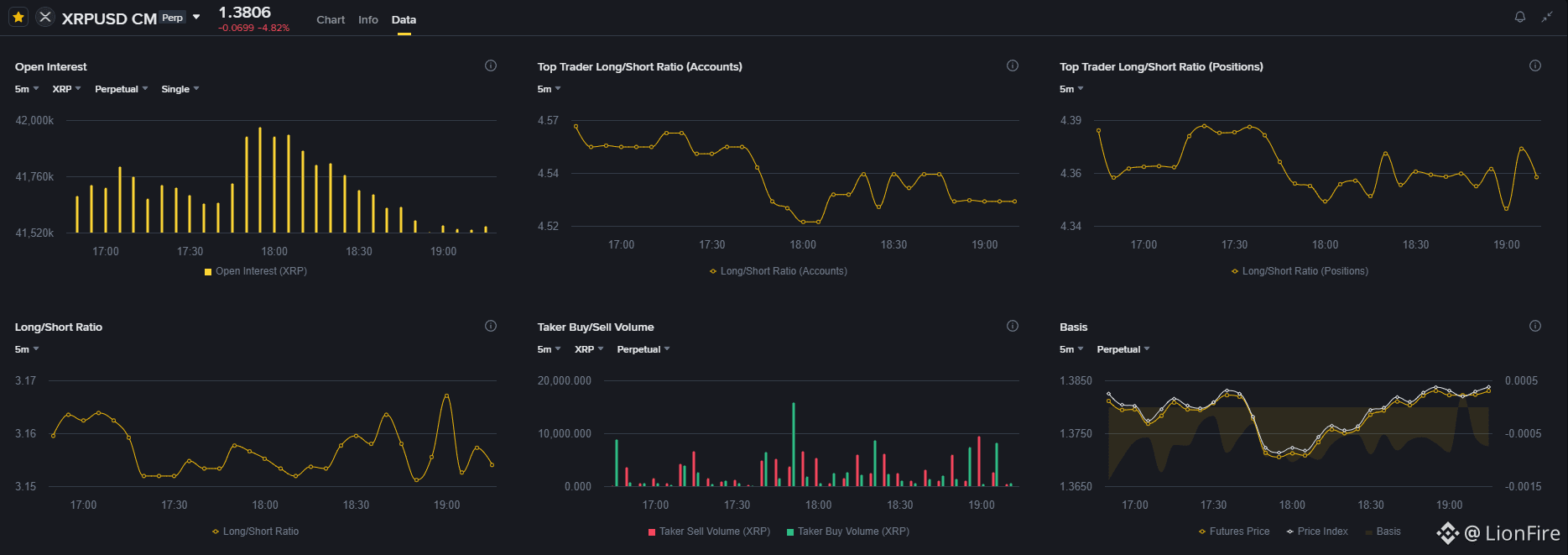Toggle the favorite star for XRPUSD

(x=18, y=17)
